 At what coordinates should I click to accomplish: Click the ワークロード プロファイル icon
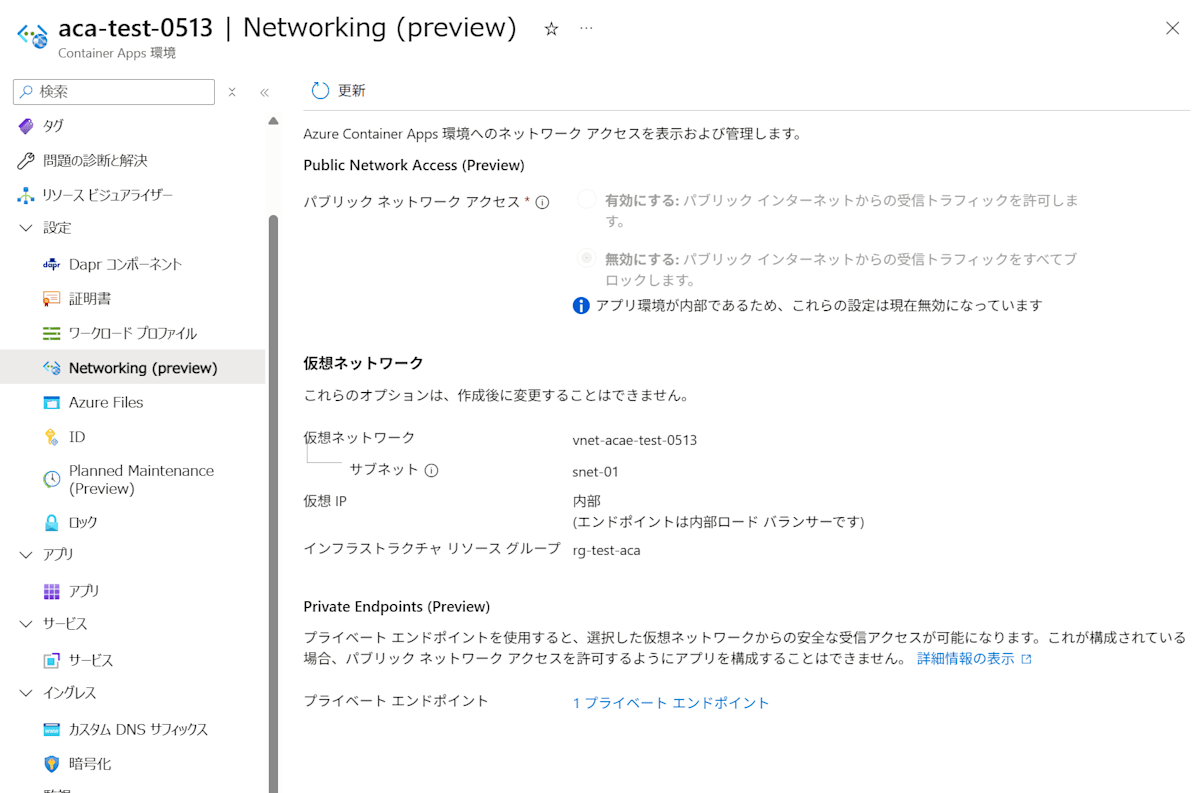click(x=52, y=333)
